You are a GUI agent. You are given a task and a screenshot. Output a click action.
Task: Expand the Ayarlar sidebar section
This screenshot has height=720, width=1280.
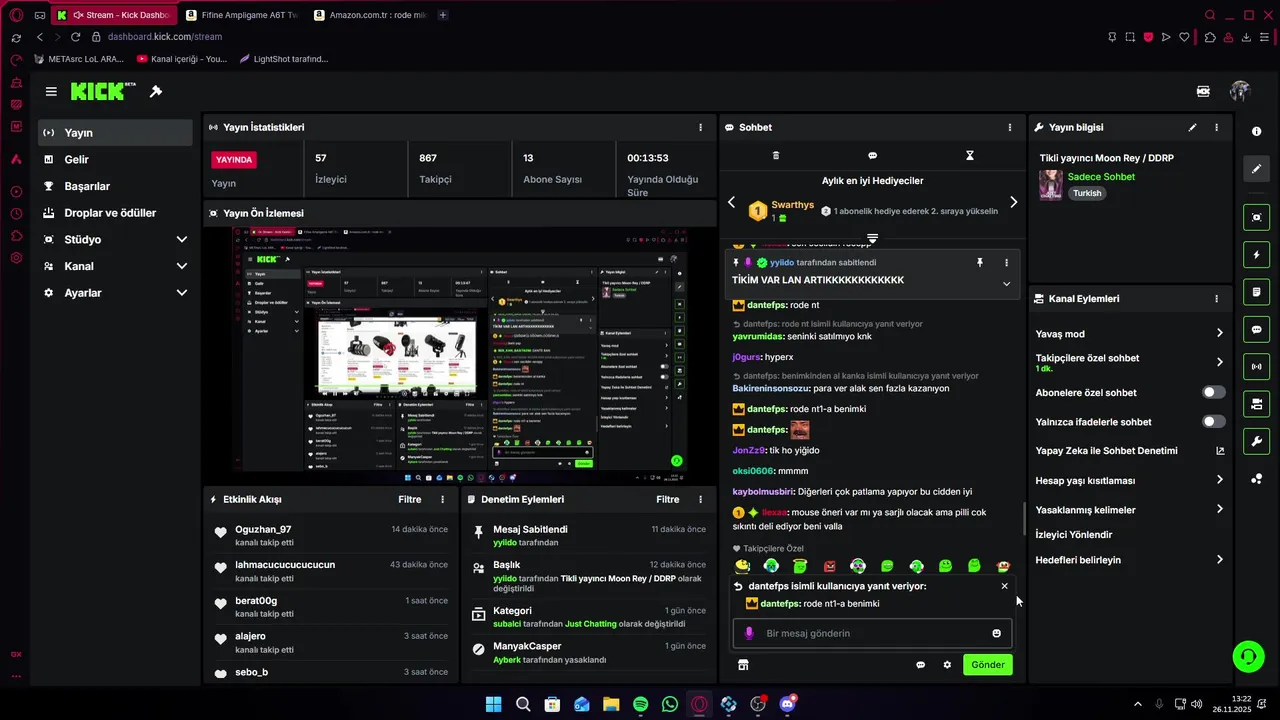(x=181, y=293)
